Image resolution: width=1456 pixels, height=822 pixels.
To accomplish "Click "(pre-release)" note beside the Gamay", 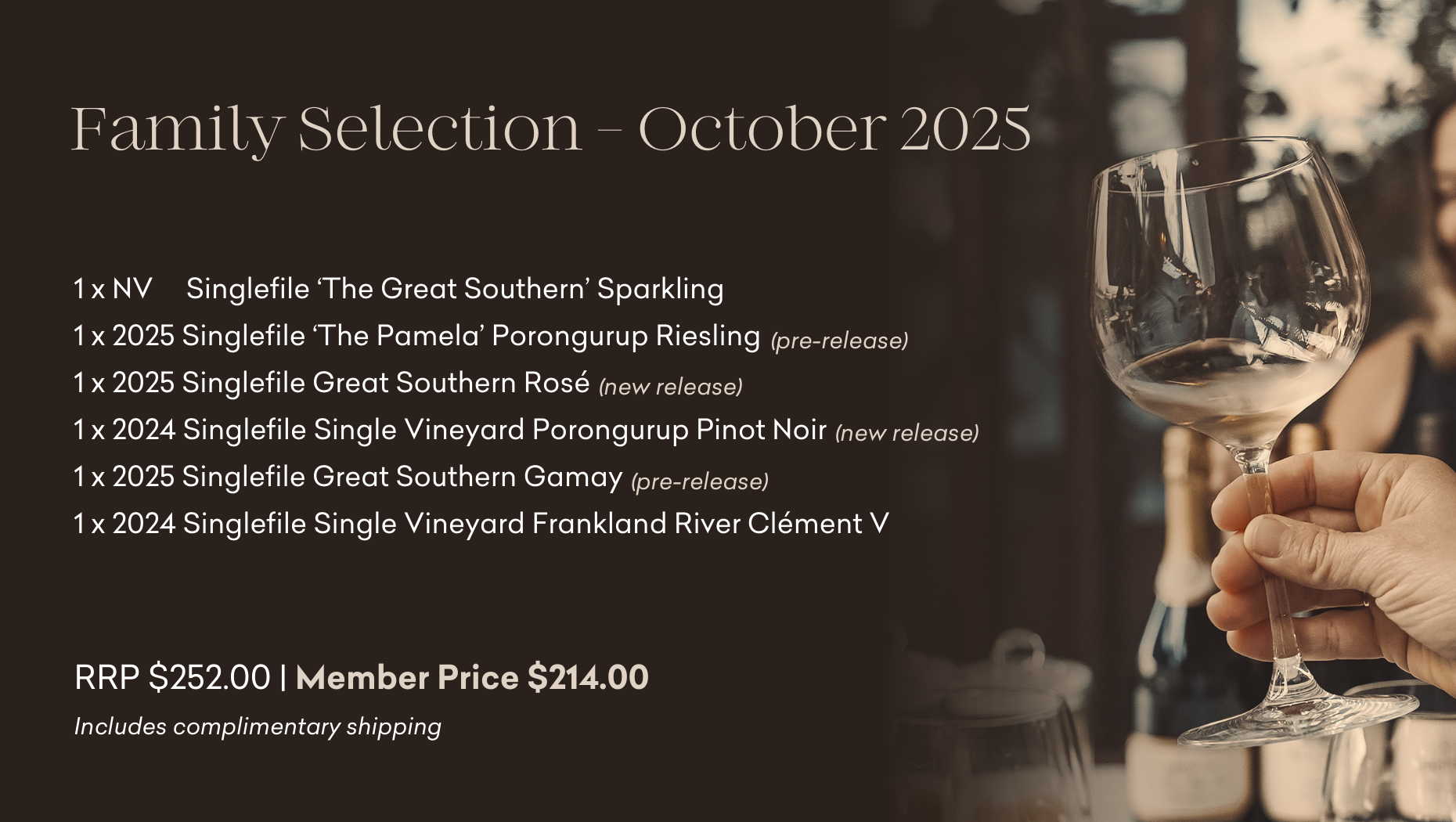I will point(700,481).
